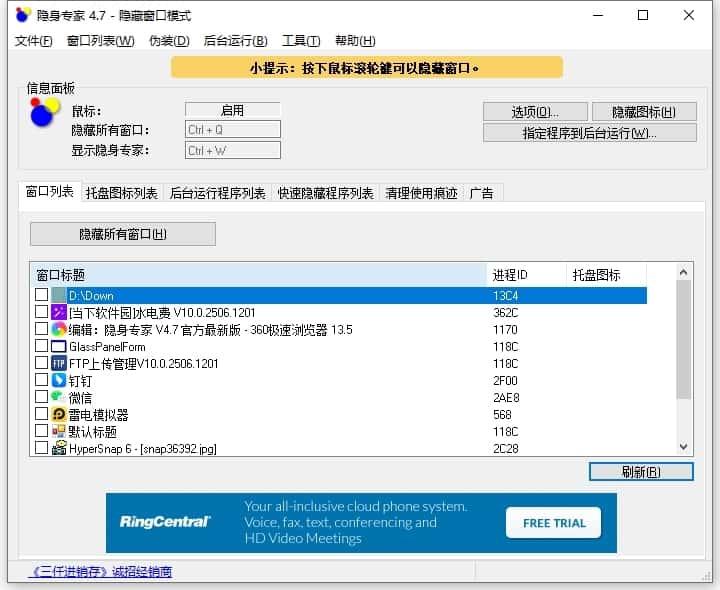Open the 清理使用痕迹 tab

(x=421, y=193)
